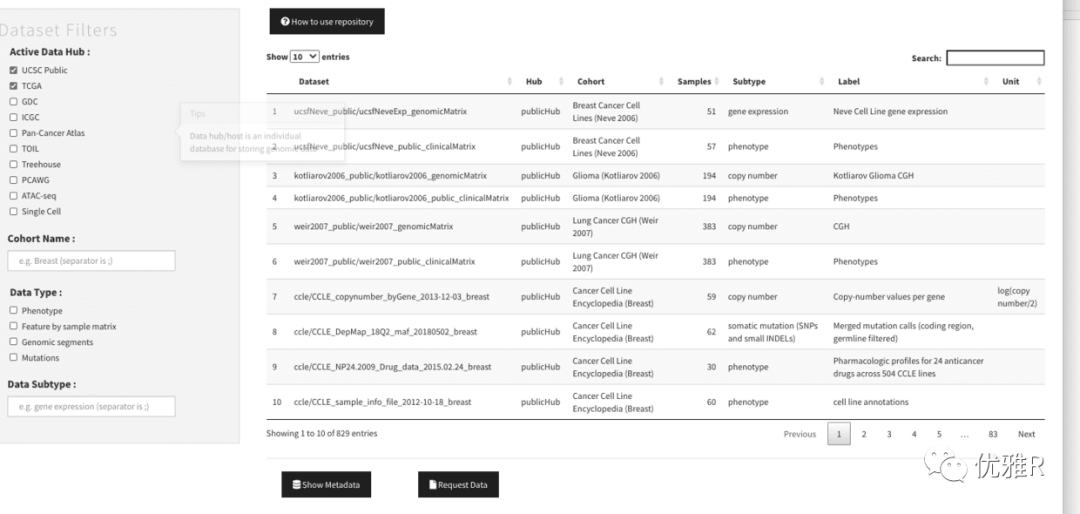The image size is (1080, 514).
Task: Check the ATAC-seq data hub
Action: coord(13,196)
